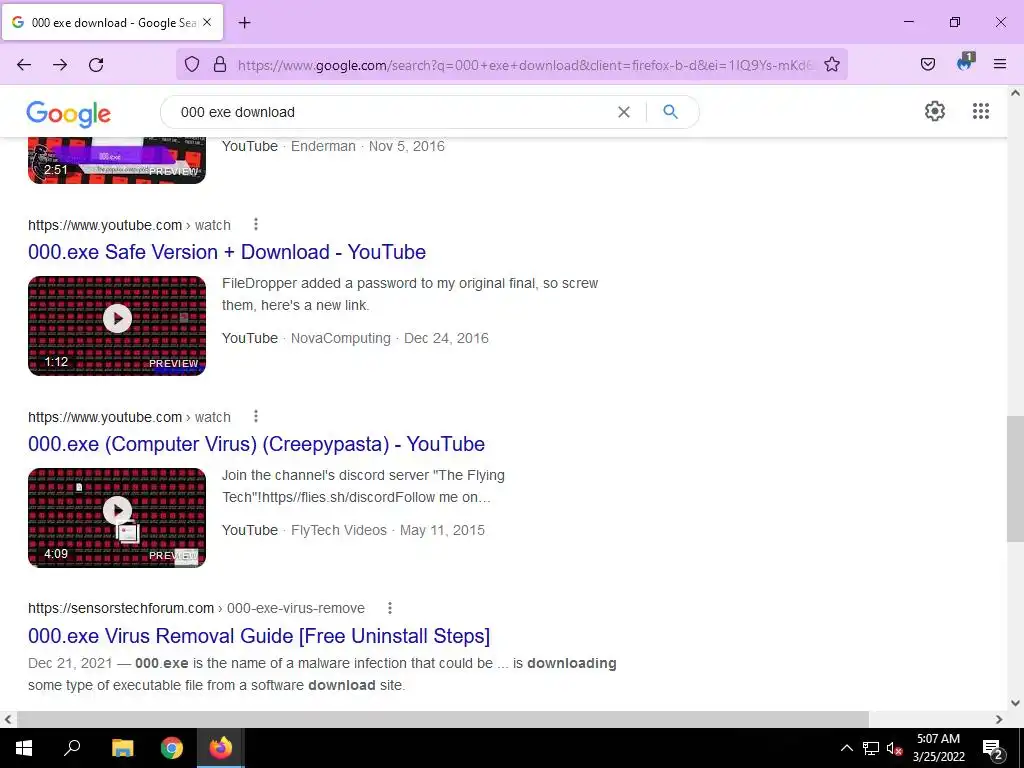
Task: Reload the page with the refresh icon
Action: tap(96, 65)
